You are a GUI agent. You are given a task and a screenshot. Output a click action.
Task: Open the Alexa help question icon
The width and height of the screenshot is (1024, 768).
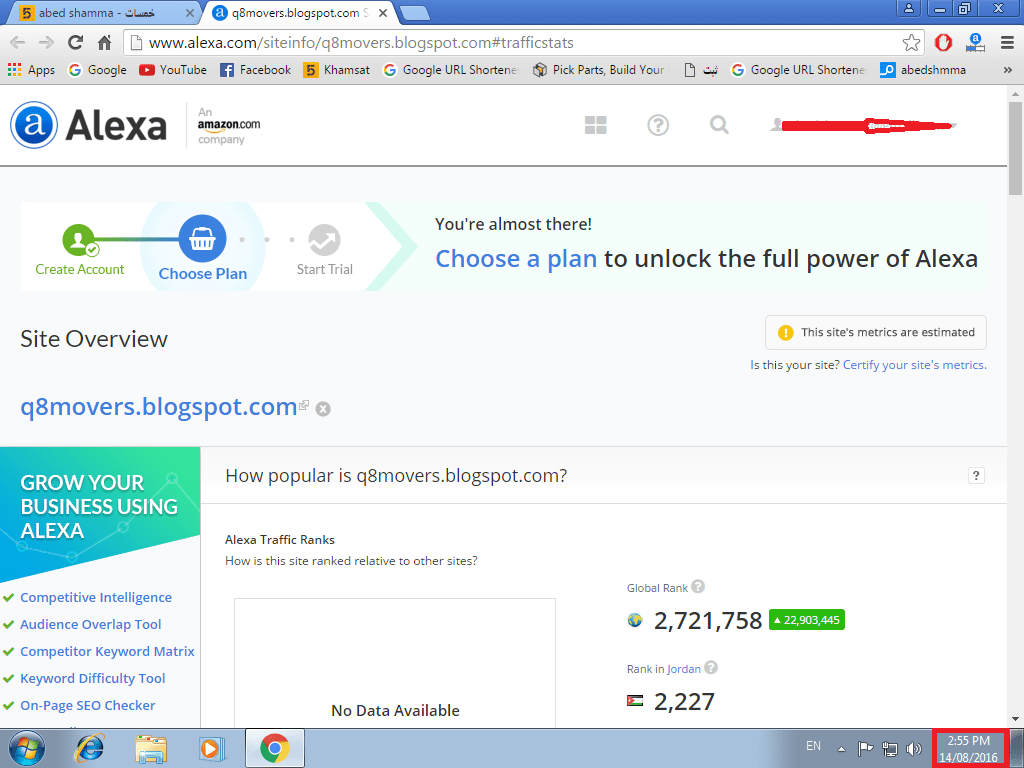point(658,125)
